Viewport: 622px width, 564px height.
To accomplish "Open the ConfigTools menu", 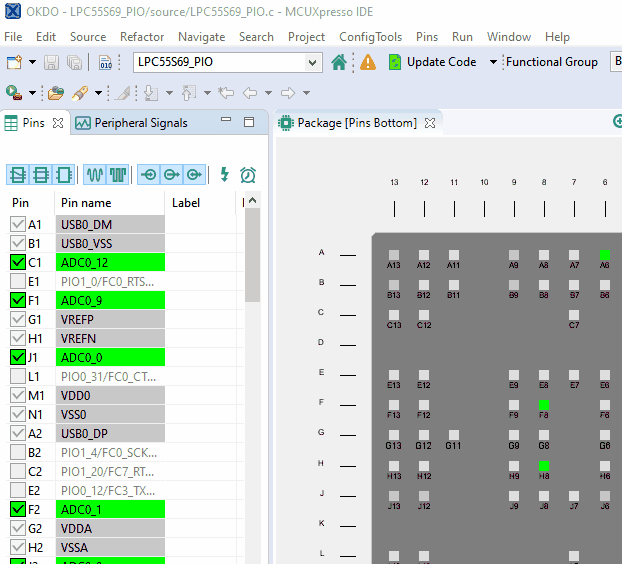I will point(371,37).
